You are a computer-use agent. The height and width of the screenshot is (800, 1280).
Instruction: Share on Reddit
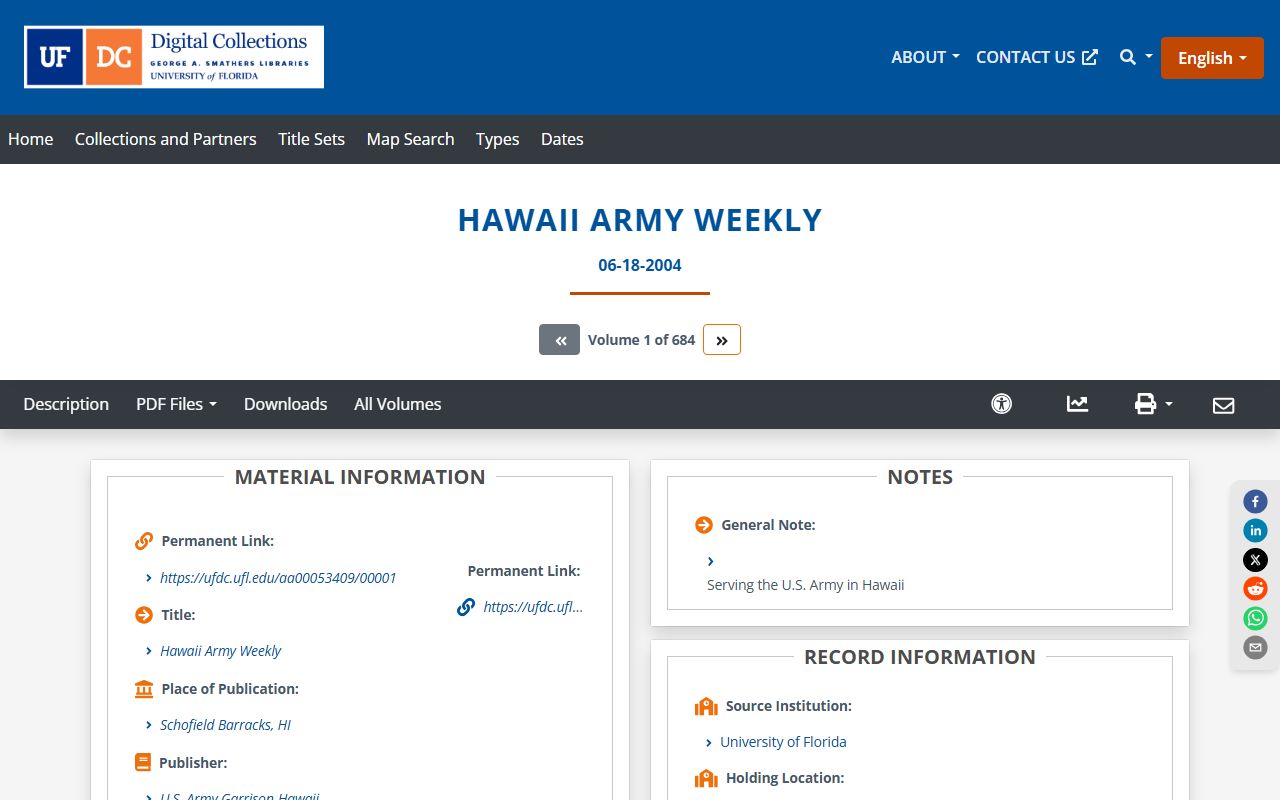tap(1255, 589)
